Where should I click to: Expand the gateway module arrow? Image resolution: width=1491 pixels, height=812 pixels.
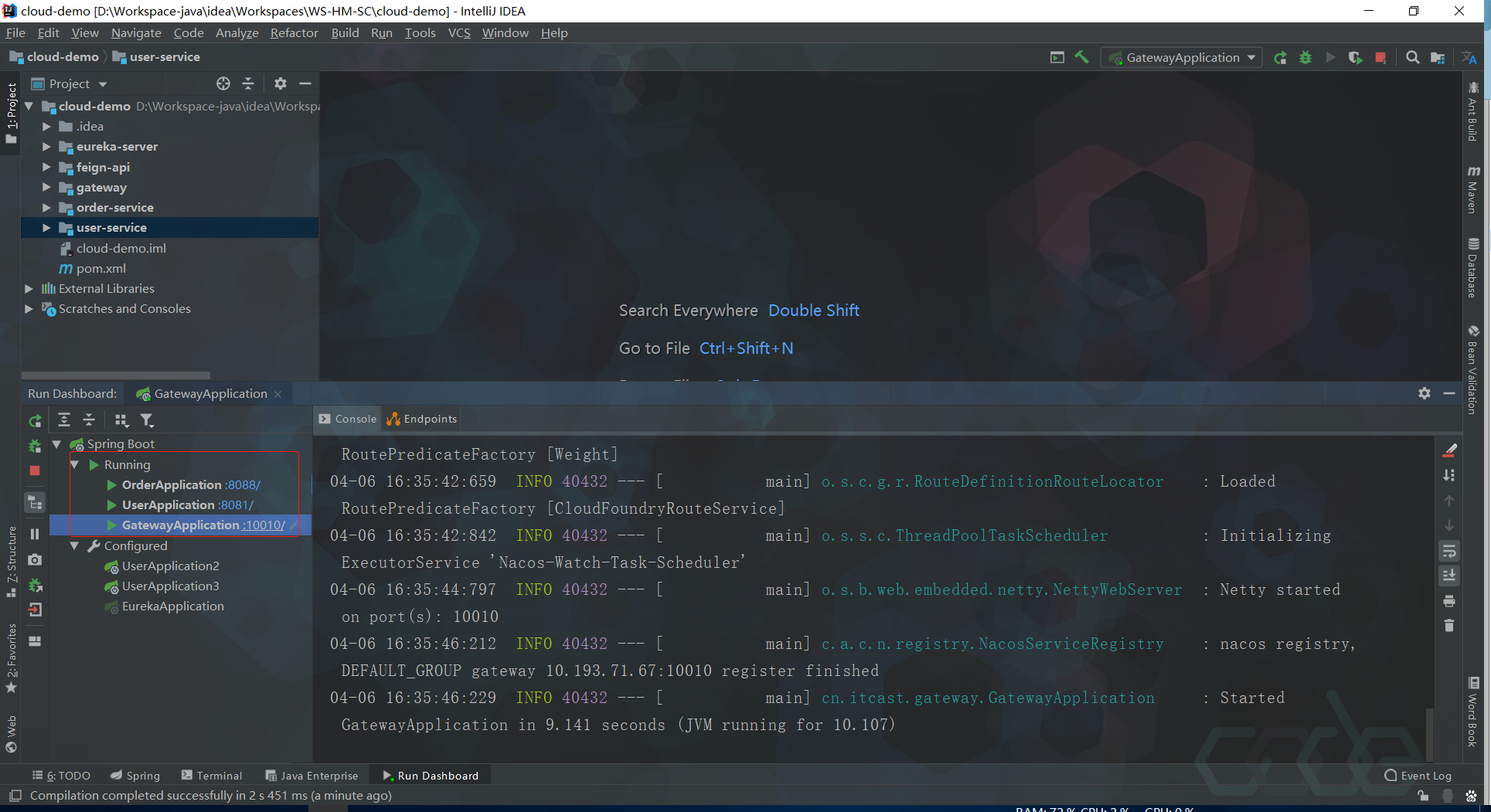[x=47, y=187]
